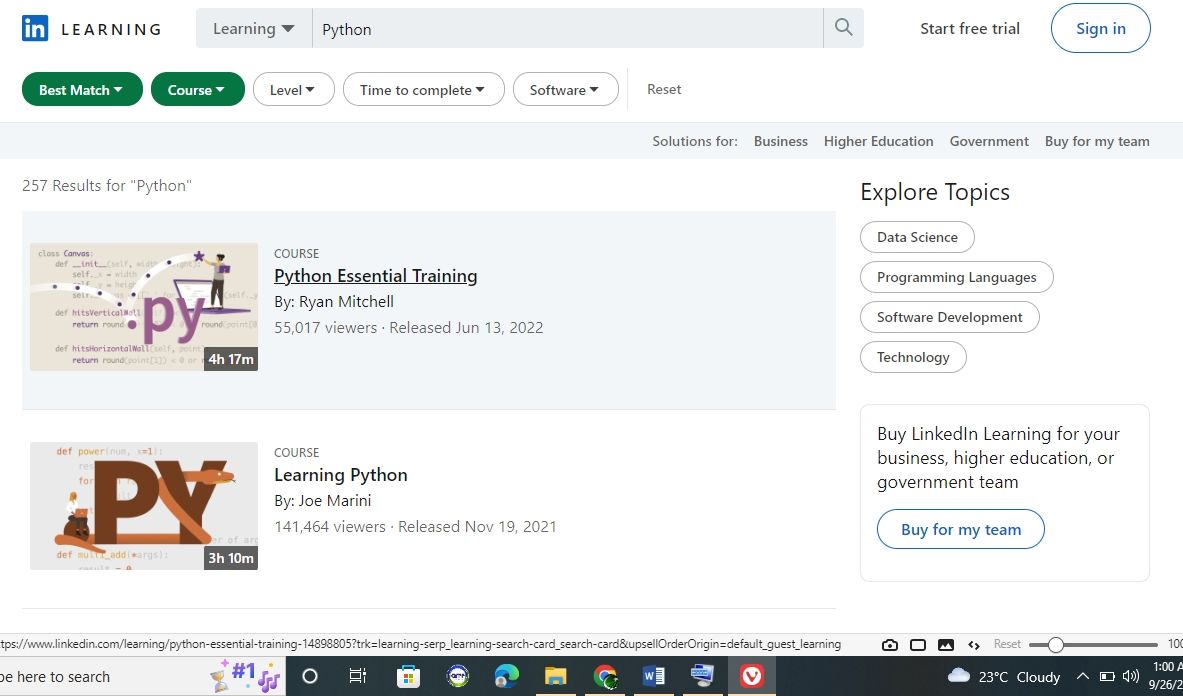Click the computer monitor app icon on taskbar
Screen dimensions: 1183x696
(x=702, y=676)
